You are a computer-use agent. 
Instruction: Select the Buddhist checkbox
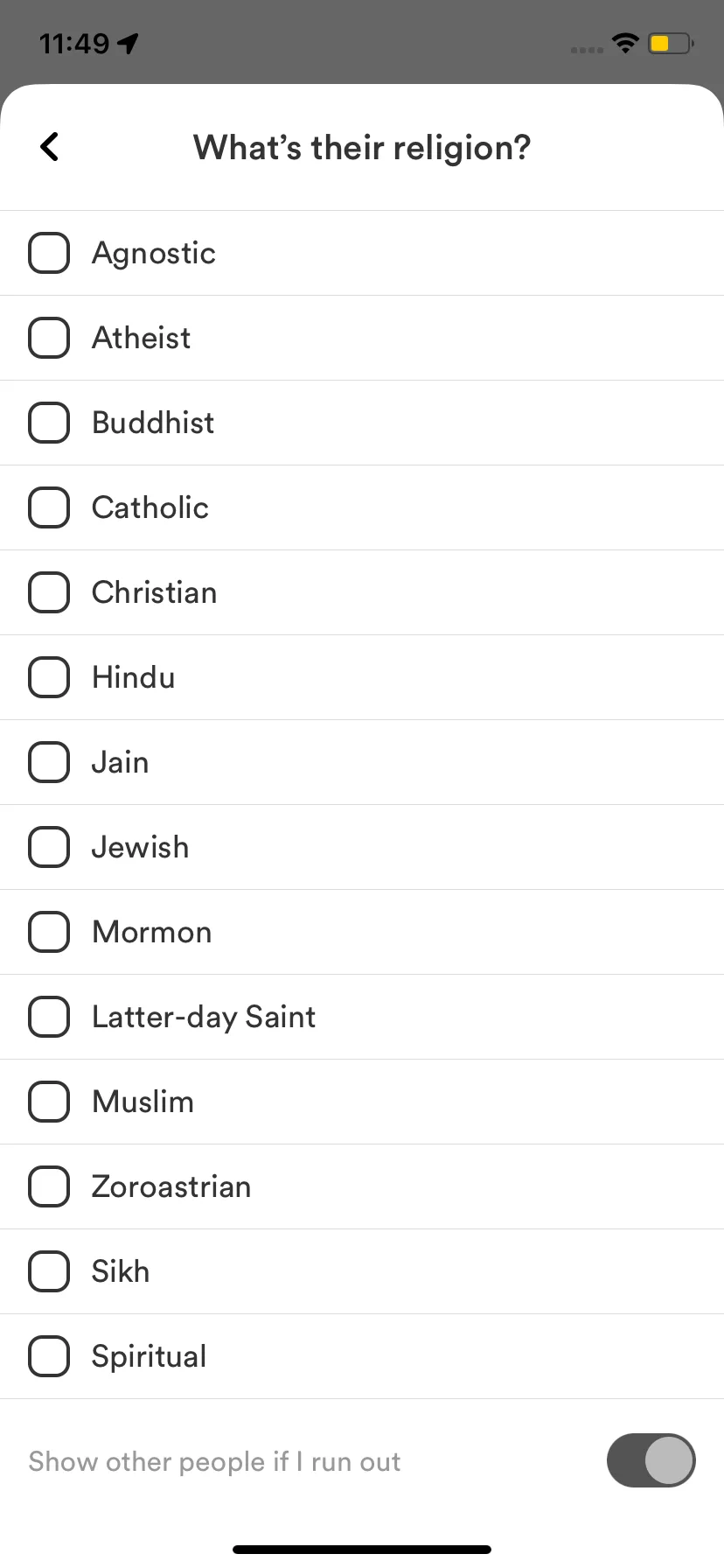[x=49, y=423]
